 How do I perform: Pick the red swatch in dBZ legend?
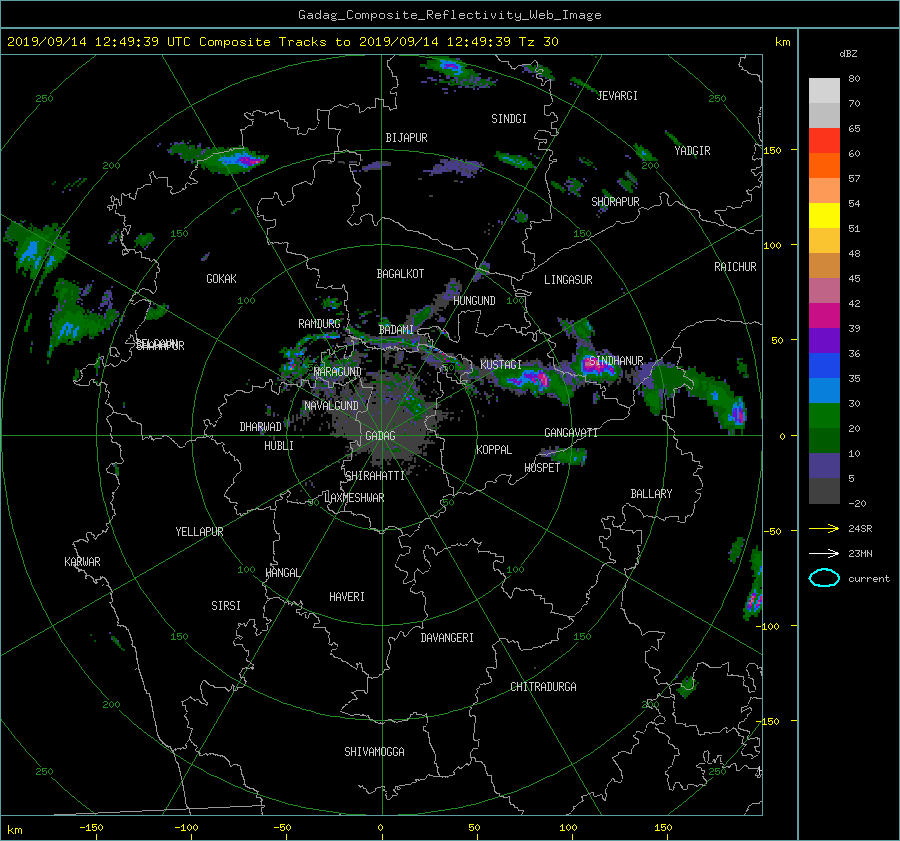(824, 141)
